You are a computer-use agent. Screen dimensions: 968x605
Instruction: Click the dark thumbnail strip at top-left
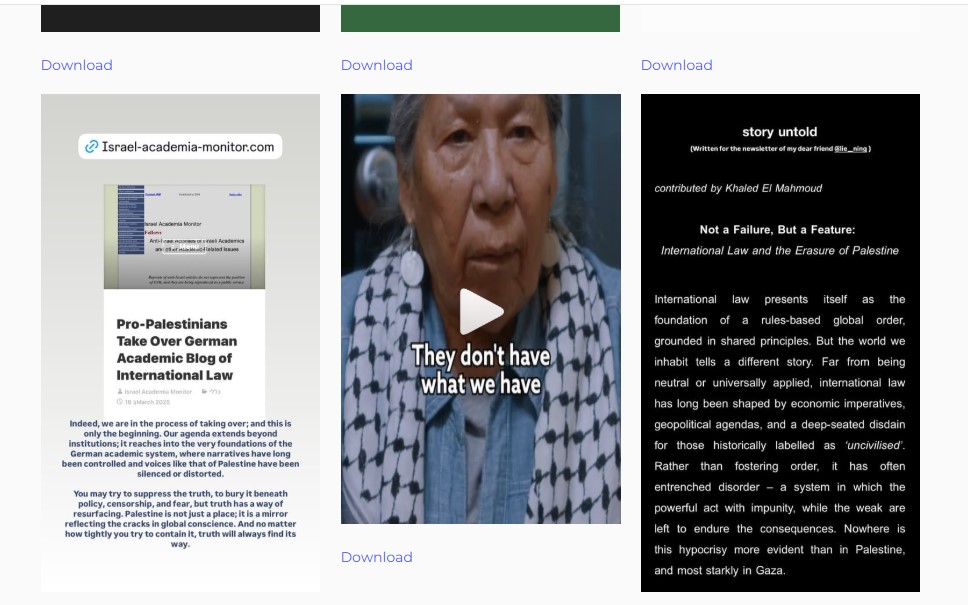pos(180,18)
